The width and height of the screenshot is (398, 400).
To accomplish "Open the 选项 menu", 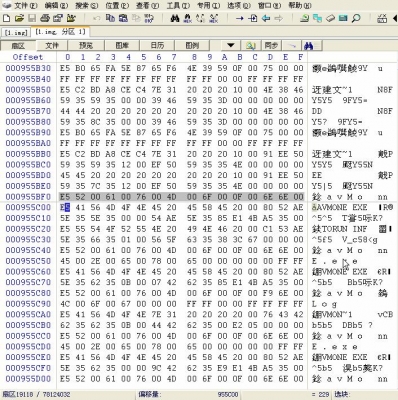I will [x=239, y=5].
